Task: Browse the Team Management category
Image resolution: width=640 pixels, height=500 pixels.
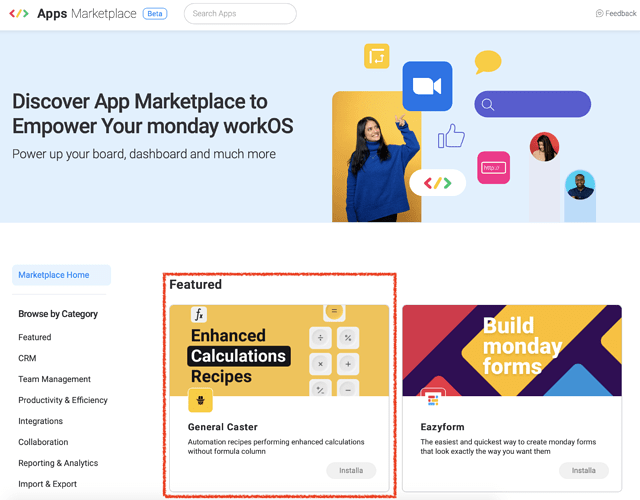Action: pos(54,379)
